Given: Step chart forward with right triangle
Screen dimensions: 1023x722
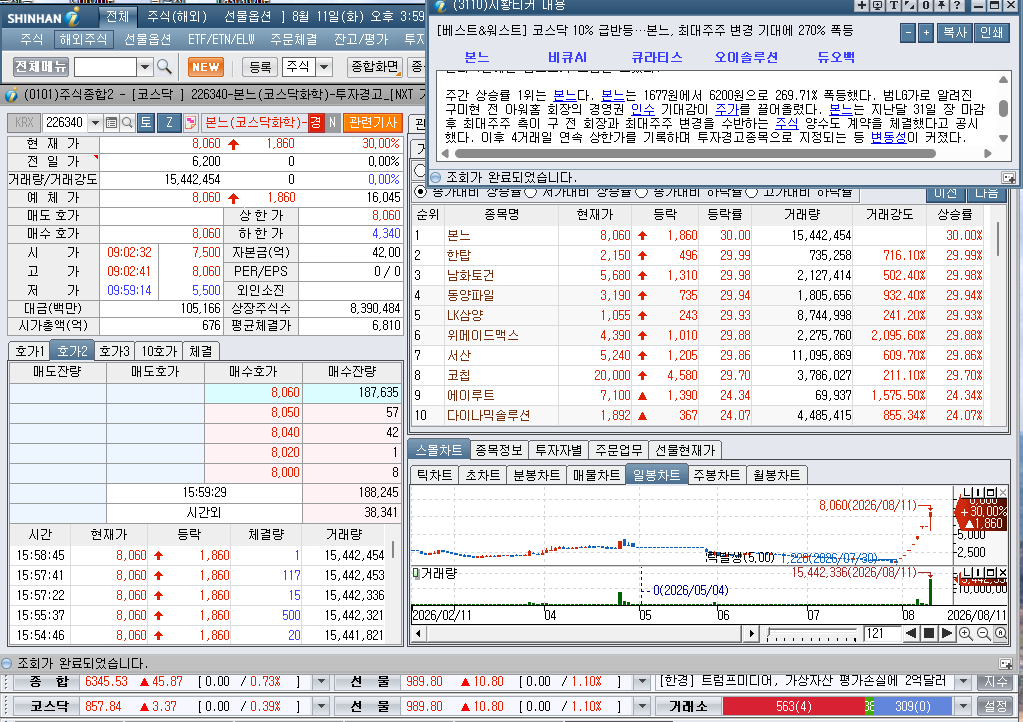Looking at the screenshot, I should (x=947, y=633).
